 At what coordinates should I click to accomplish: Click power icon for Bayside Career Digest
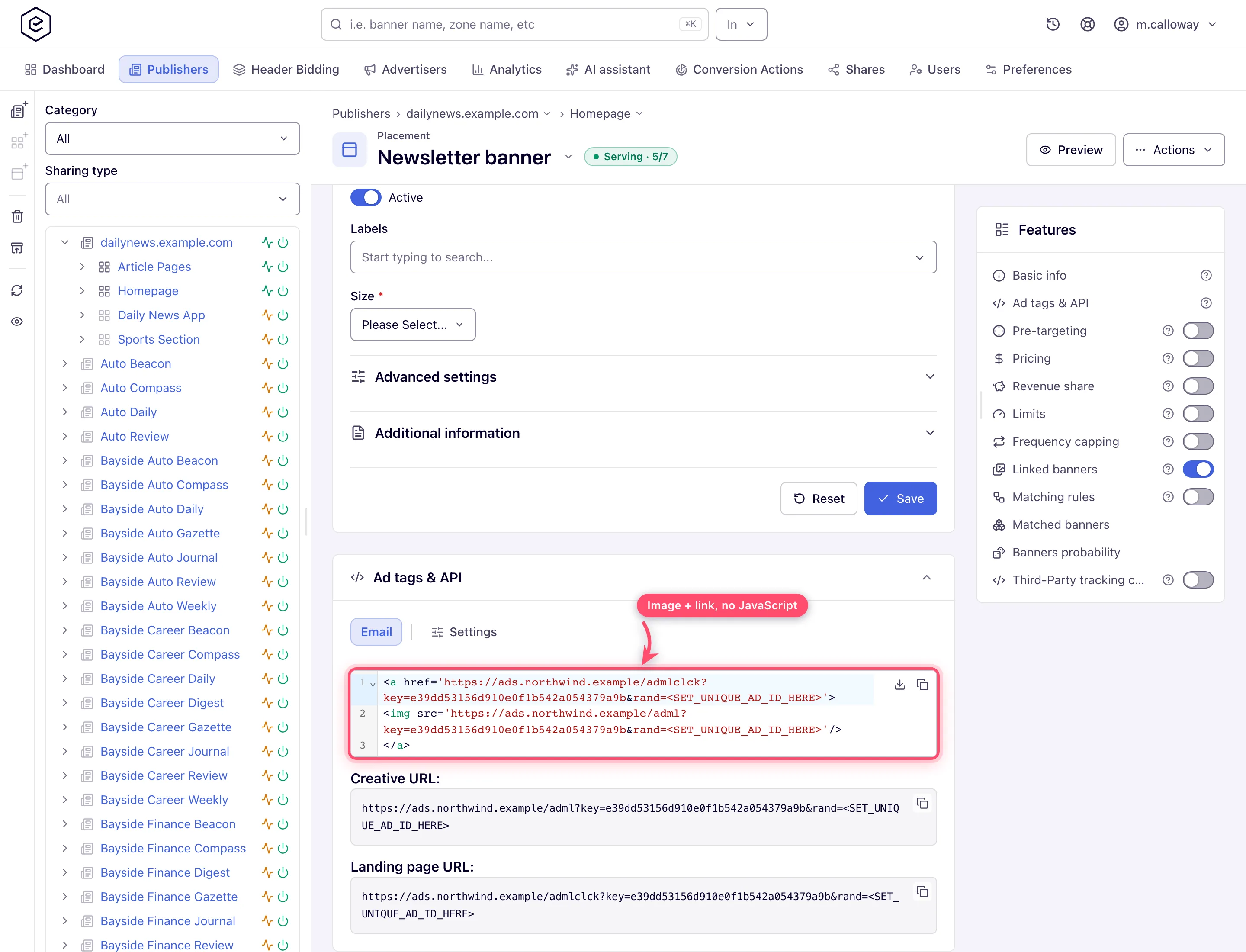(283, 703)
